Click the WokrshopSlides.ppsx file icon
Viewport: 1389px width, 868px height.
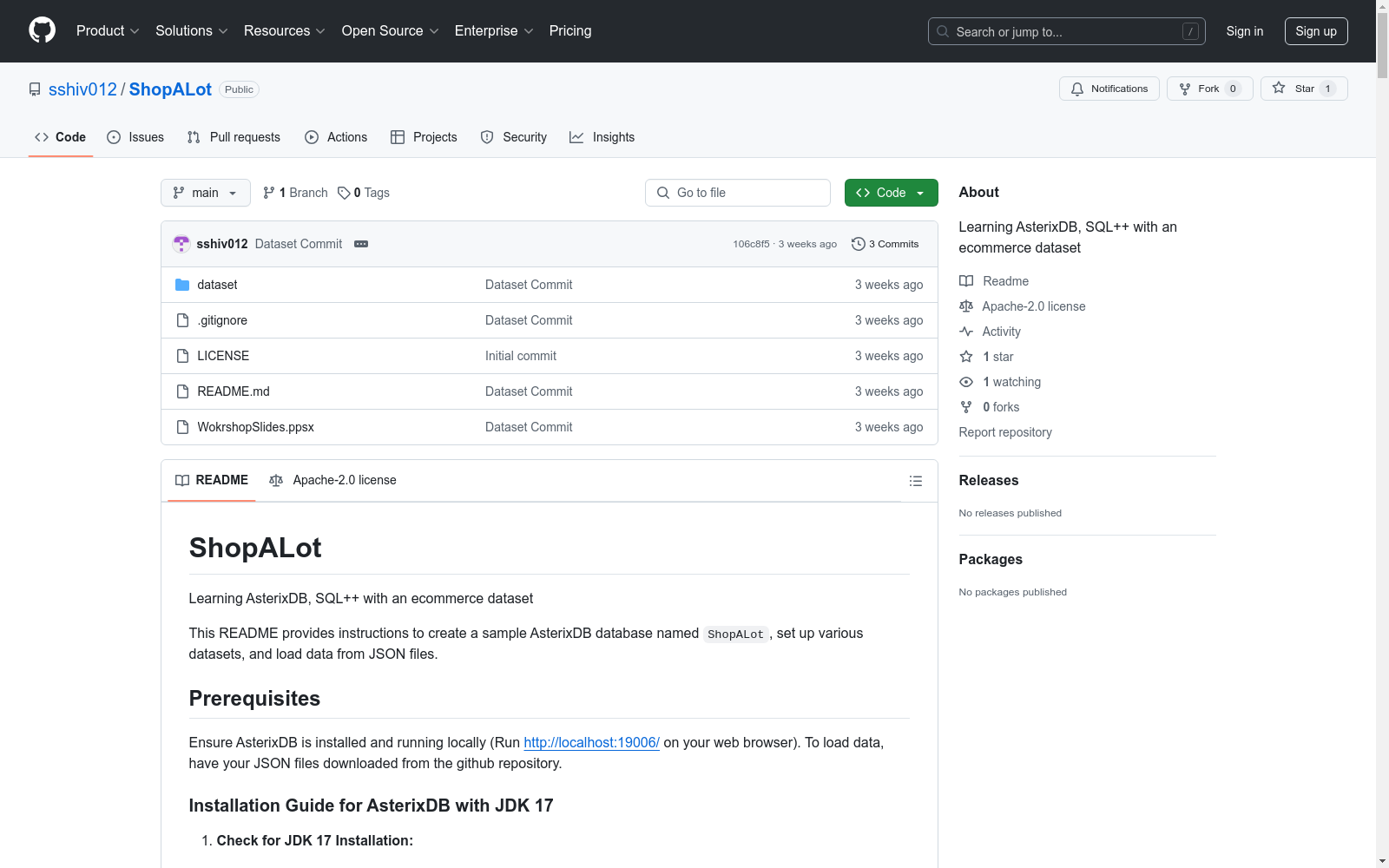click(x=182, y=427)
